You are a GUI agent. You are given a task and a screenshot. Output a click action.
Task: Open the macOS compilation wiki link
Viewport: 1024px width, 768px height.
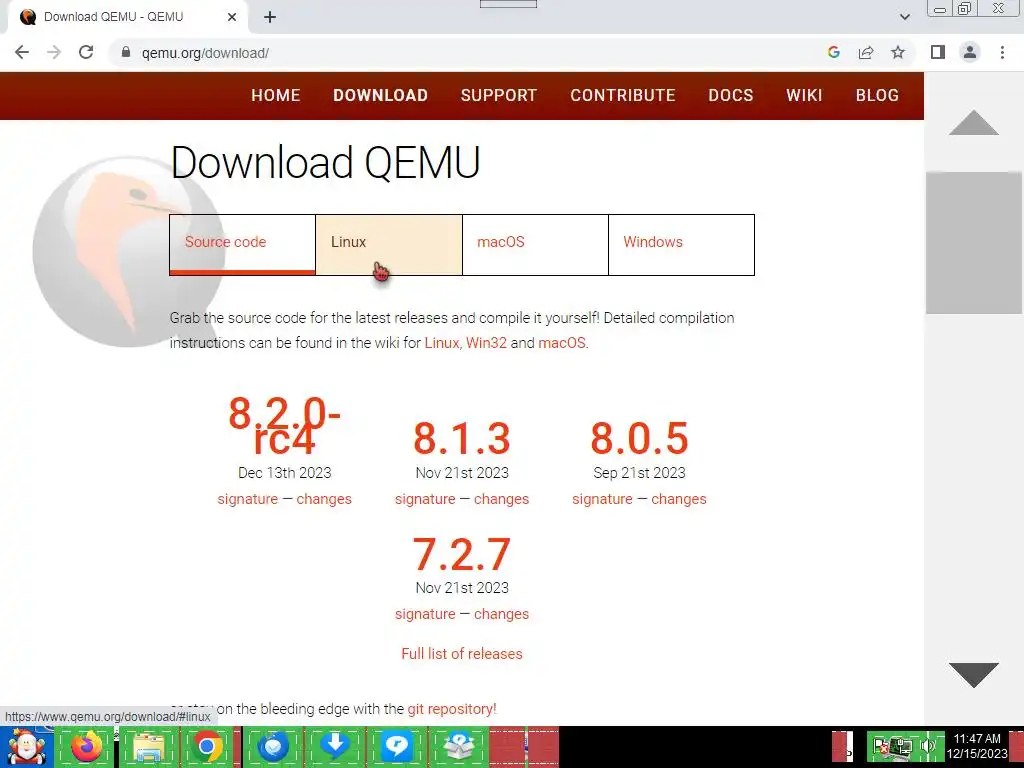(562, 343)
